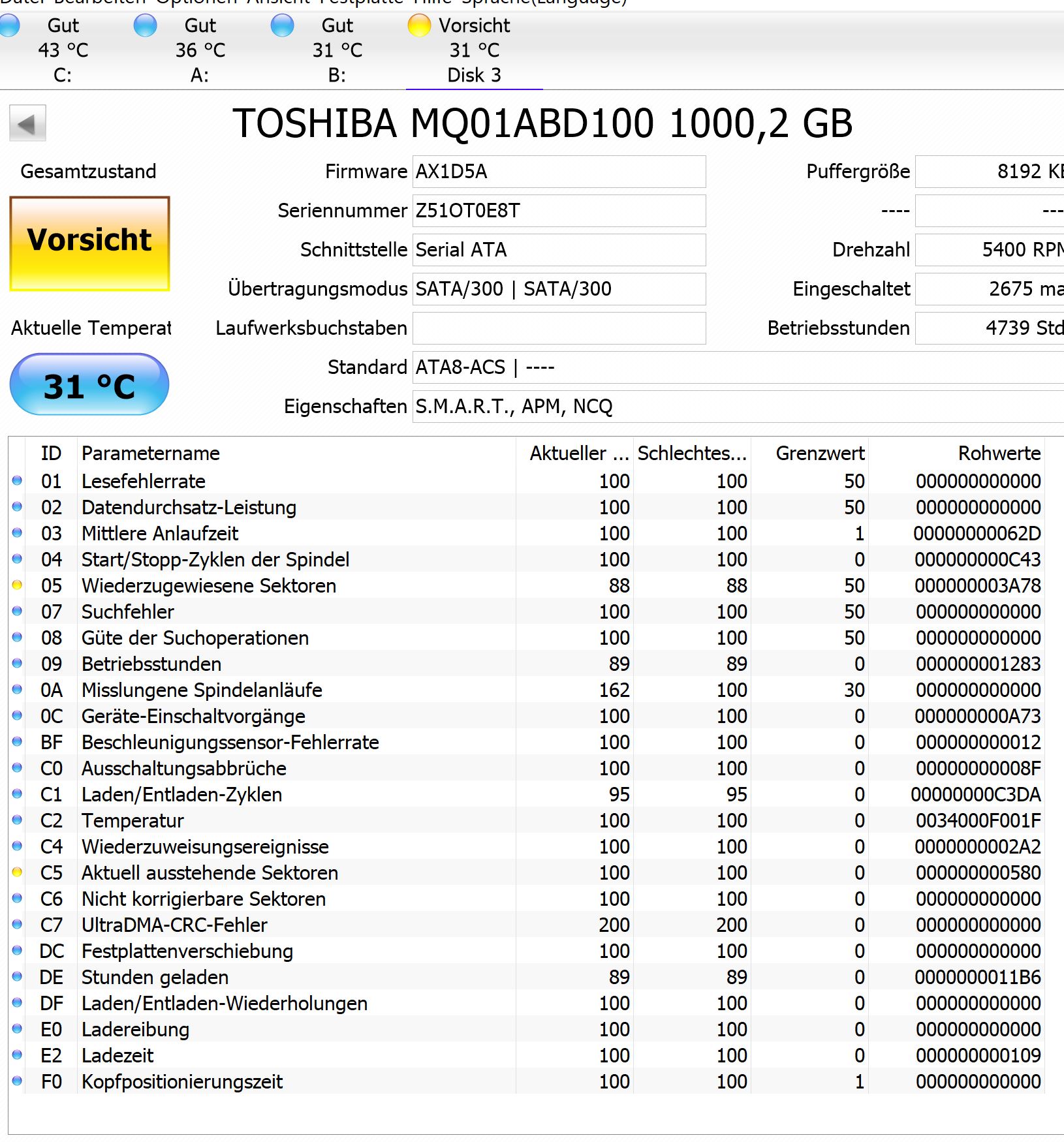
Task: Select Disk 3 with Vorsicht status
Action: pos(474,50)
